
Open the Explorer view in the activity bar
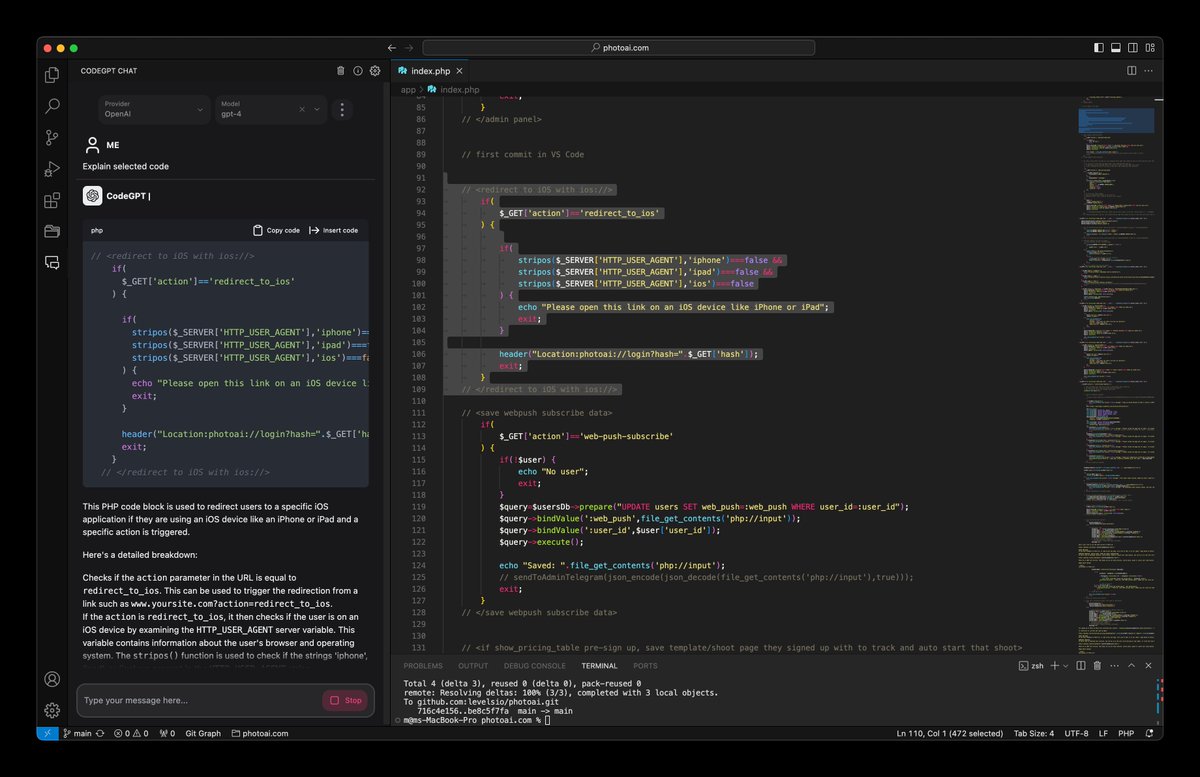coord(52,74)
